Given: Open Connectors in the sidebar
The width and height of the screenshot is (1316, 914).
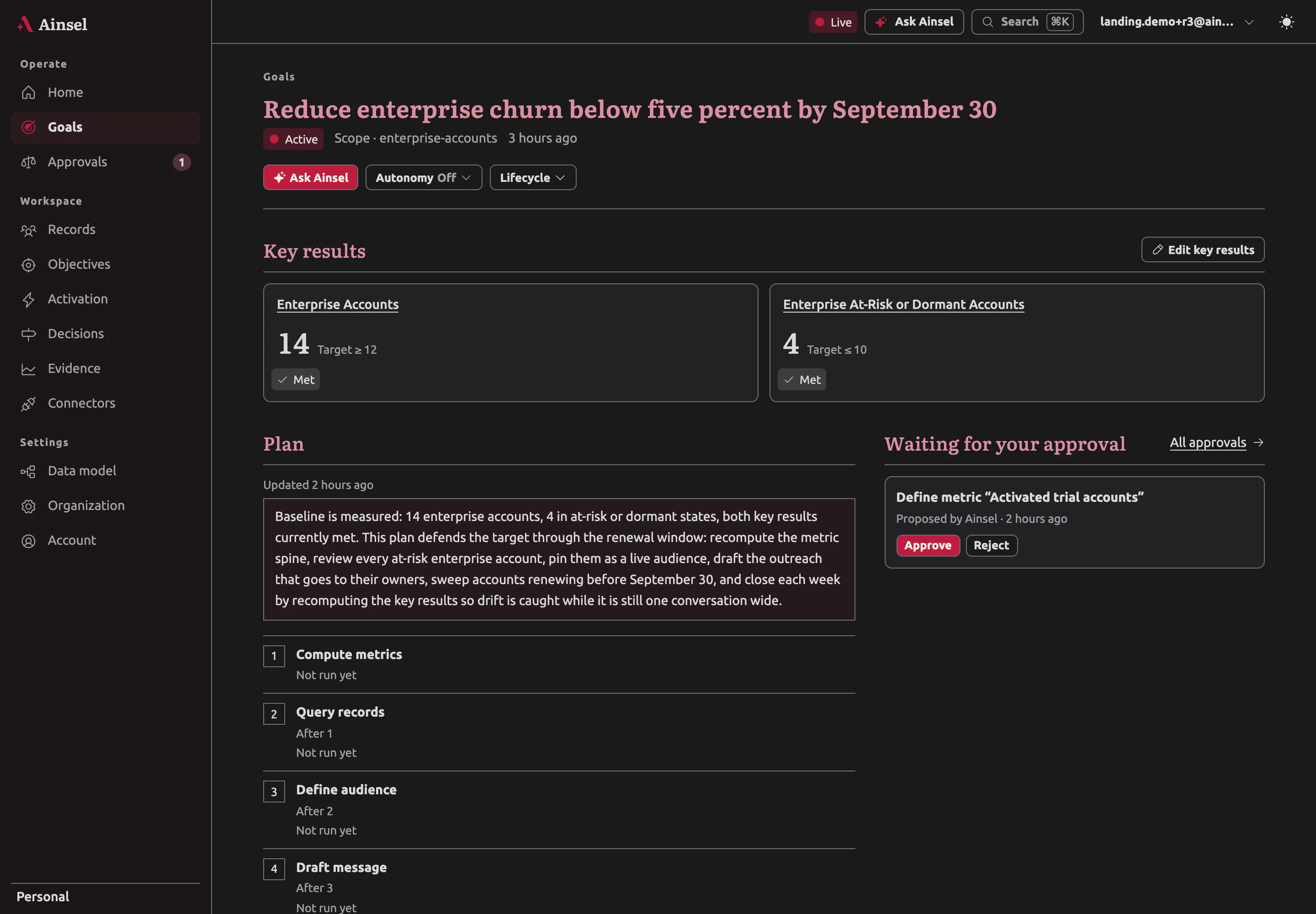Looking at the screenshot, I should point(106,403).
